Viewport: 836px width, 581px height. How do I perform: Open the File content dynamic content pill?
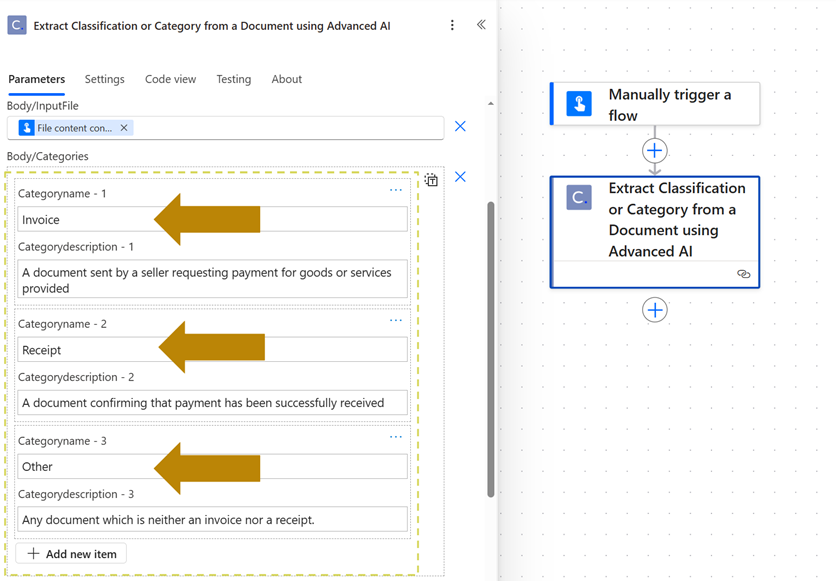[70, 127]
